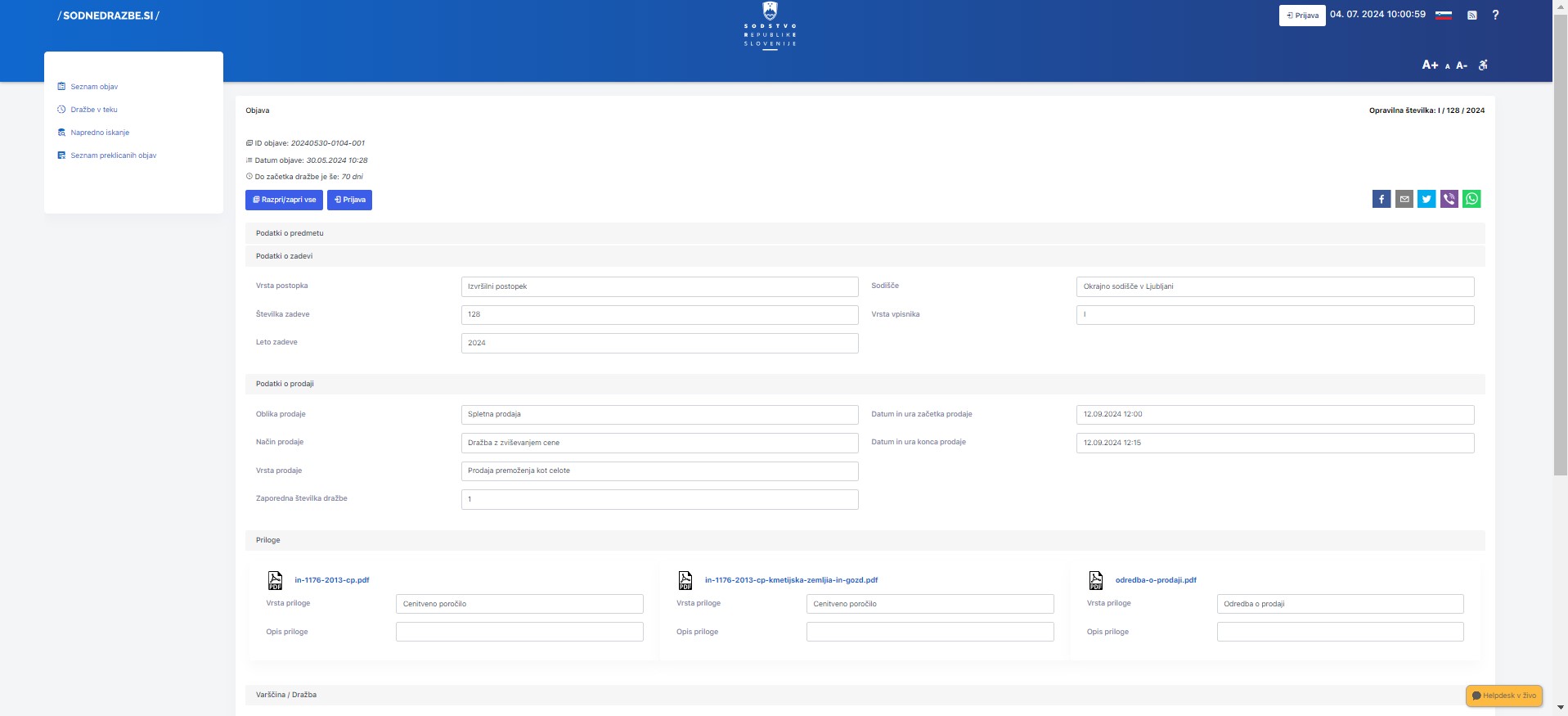Switch language using the Slovenian flag
The image size is (1568, 716).
(1444, 16)
